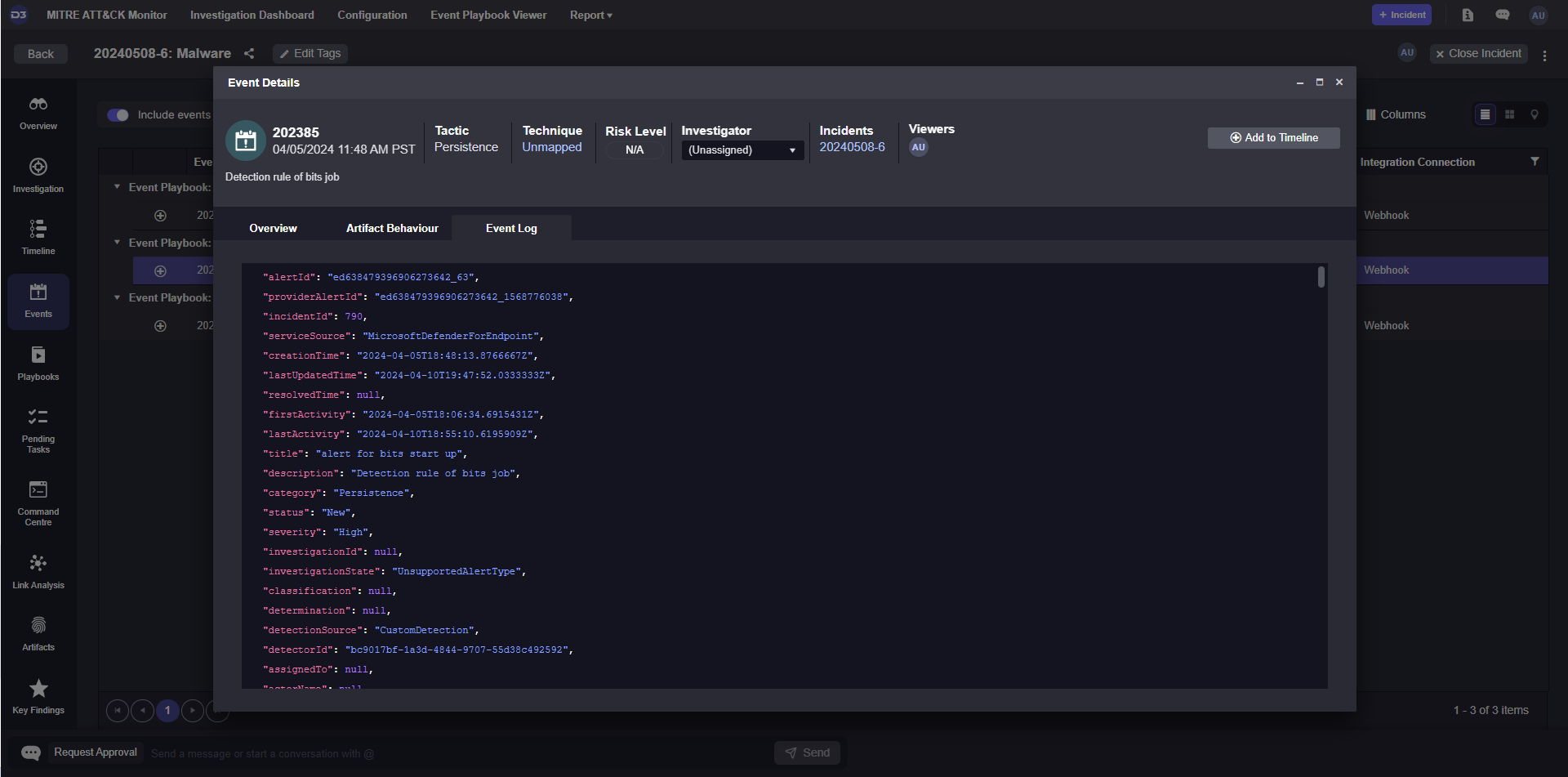The width and height of the screenshot is (1568, 777).
Task: Collapse the second Event Playbook group
Action: (x=117, y=243)
